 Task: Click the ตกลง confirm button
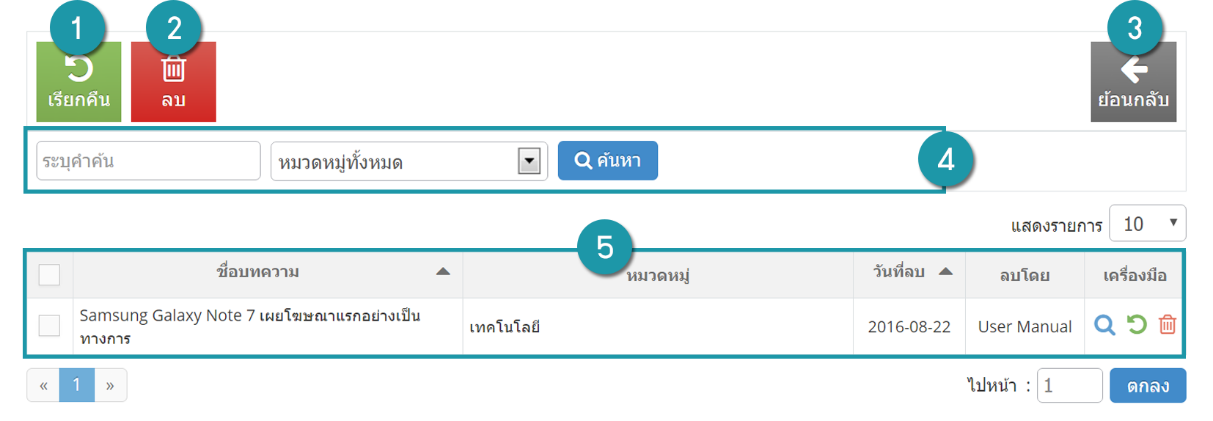pyautogui.click(x=1148, y=385)
